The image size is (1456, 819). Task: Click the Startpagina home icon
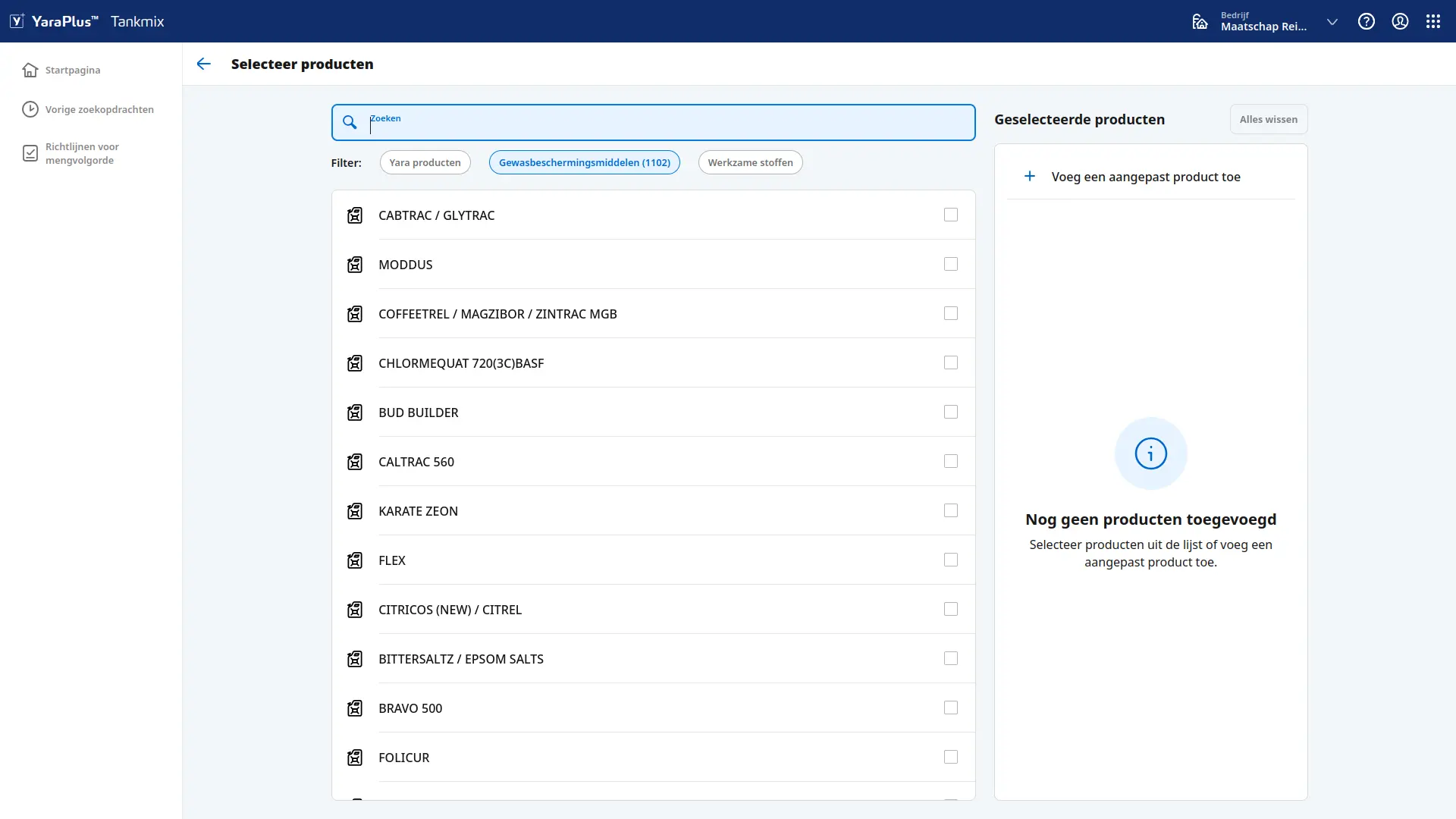pyautogui.click(x=30, y=70)
